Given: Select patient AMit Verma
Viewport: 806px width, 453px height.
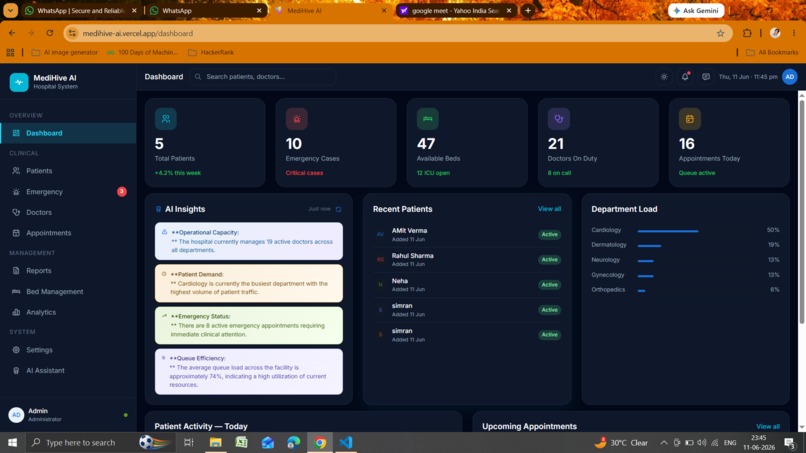Looking at the screenshot, I should pyautogui.click(x=467, y=234).
